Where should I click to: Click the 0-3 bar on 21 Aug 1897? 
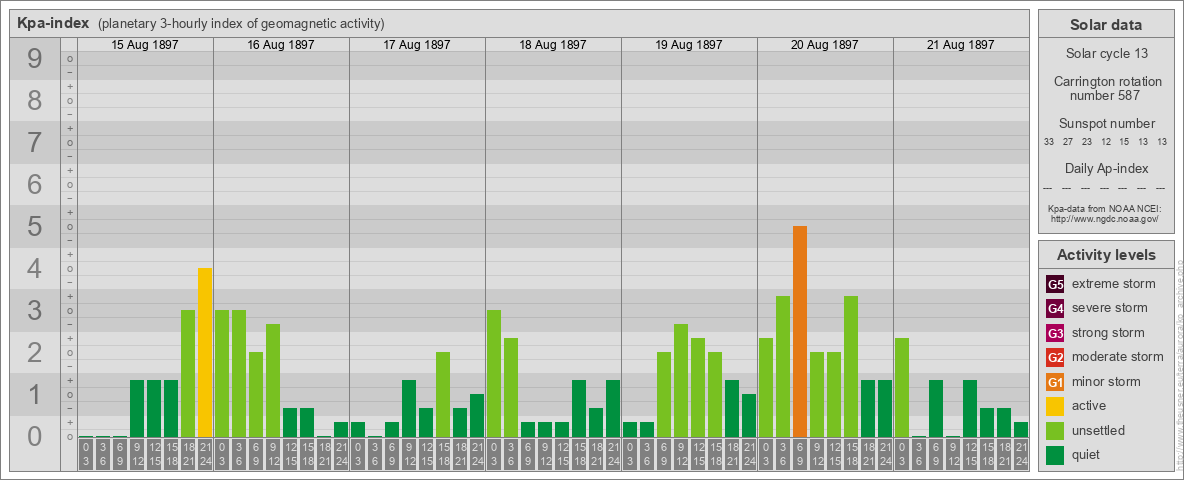coord(902,388)
